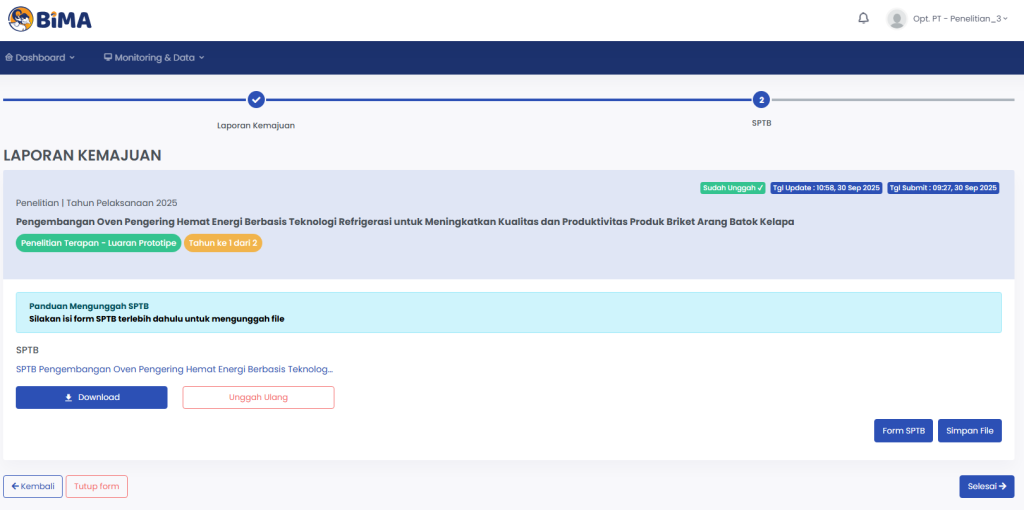Go back with Kembali button
1024x510 pixels.
coord(33,487)
